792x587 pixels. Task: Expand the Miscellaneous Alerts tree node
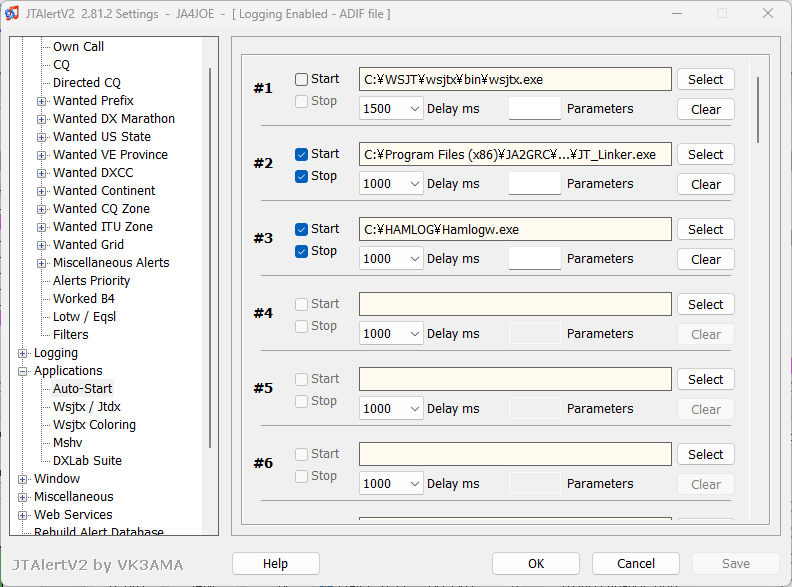[x=41, y=263]
